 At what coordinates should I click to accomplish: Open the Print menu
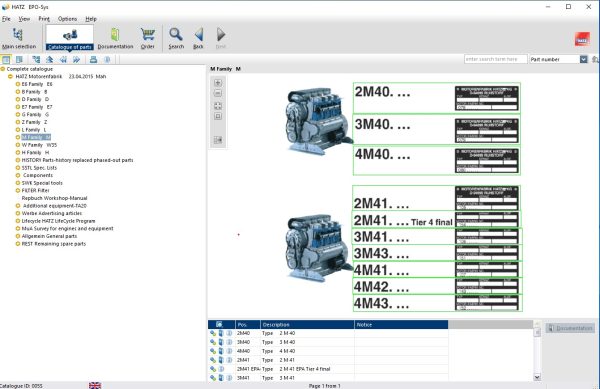[x=44, y=19]
